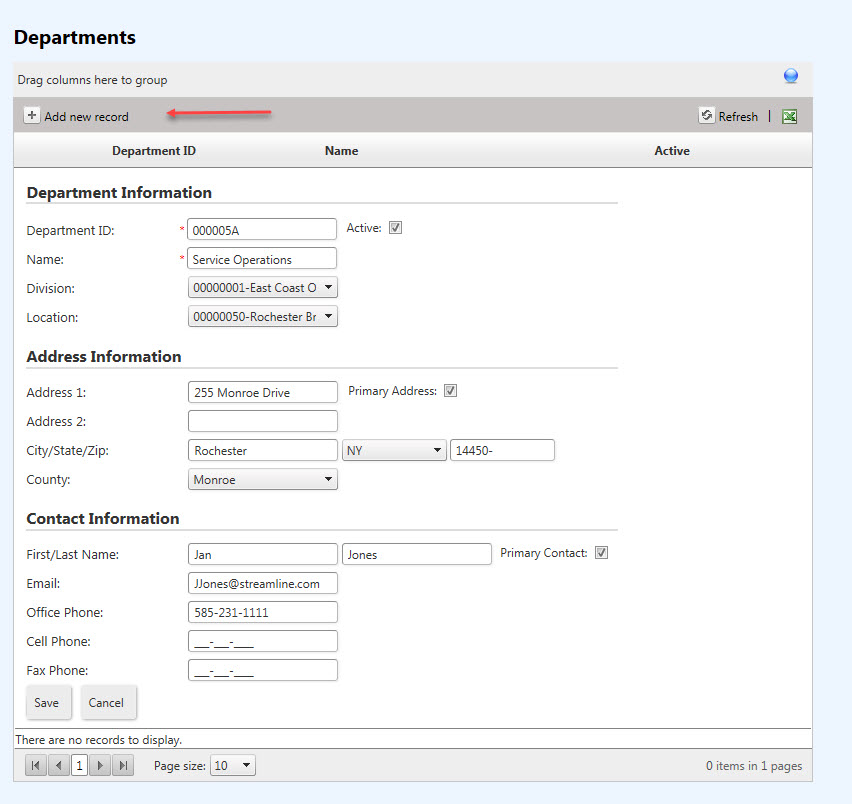Toggle the Primary Address checkbox
The width and height of the screenshot is (852, 804).
(450, 391)
